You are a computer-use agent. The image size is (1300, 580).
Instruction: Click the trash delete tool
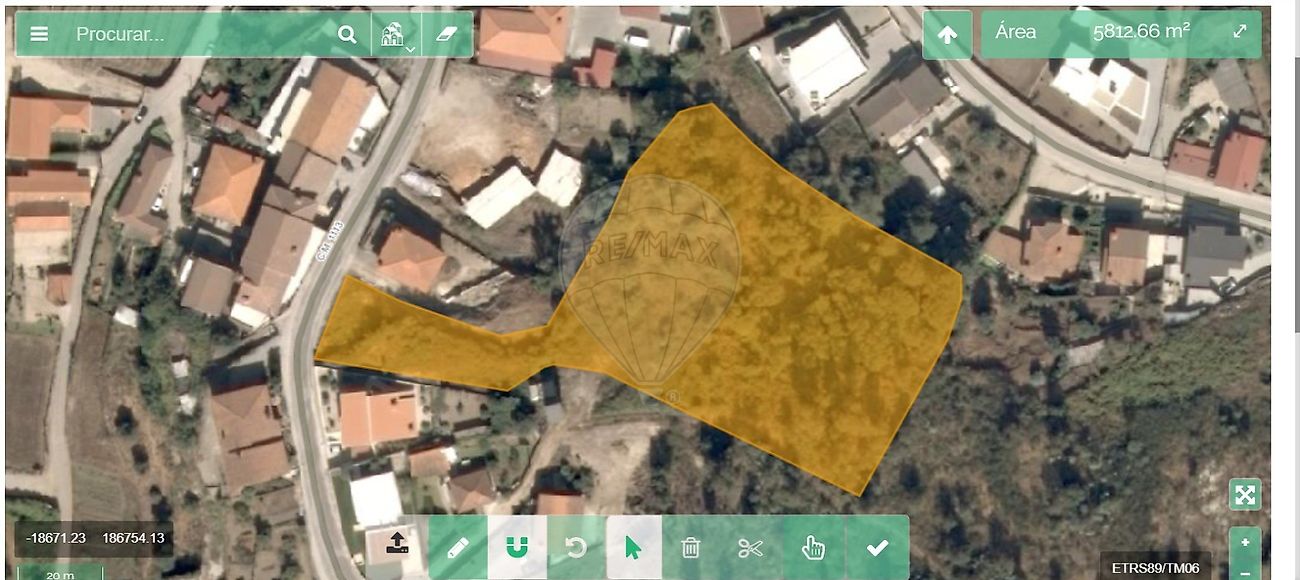click(x=691, y=547)
